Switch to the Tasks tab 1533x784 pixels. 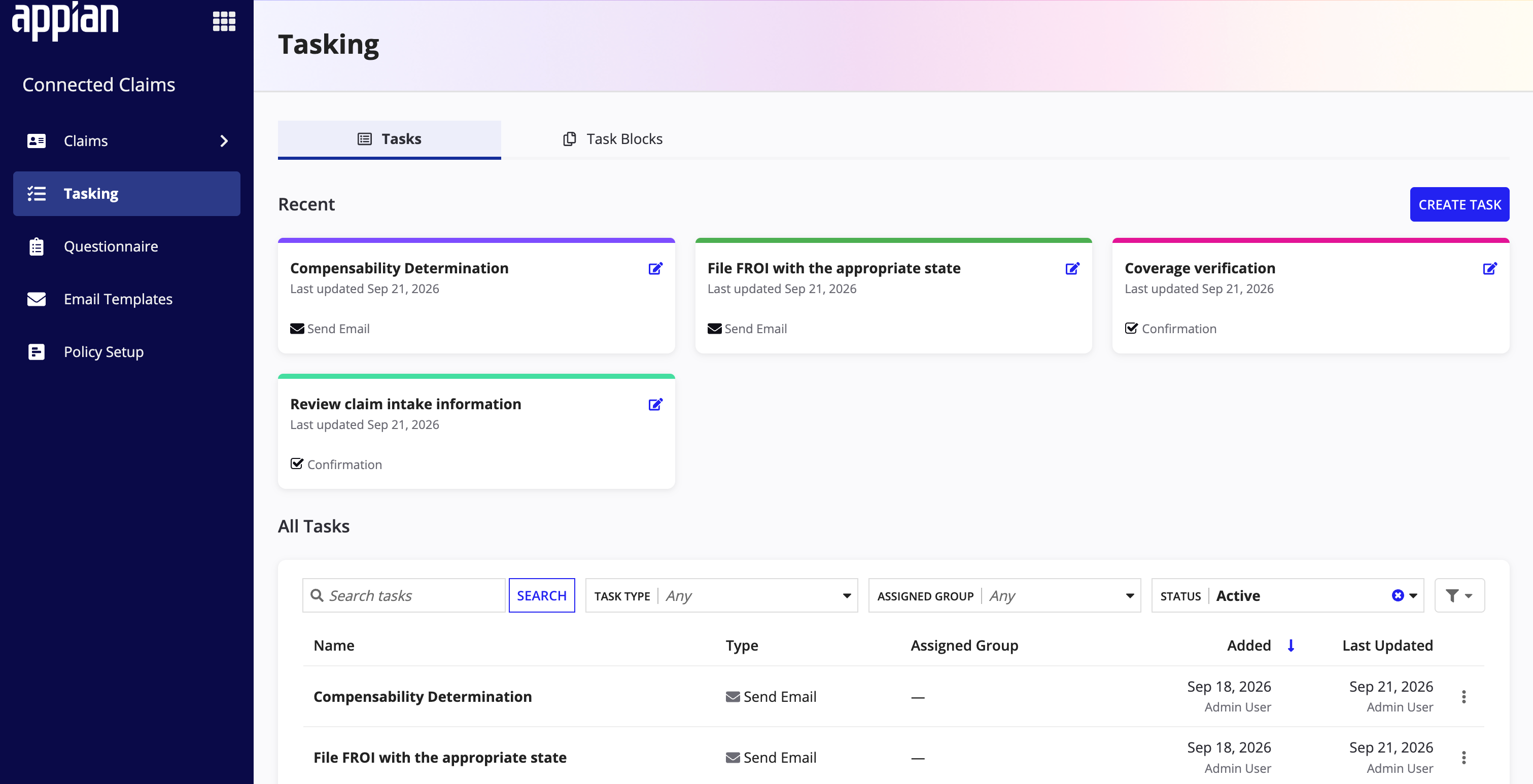[389, 139]
